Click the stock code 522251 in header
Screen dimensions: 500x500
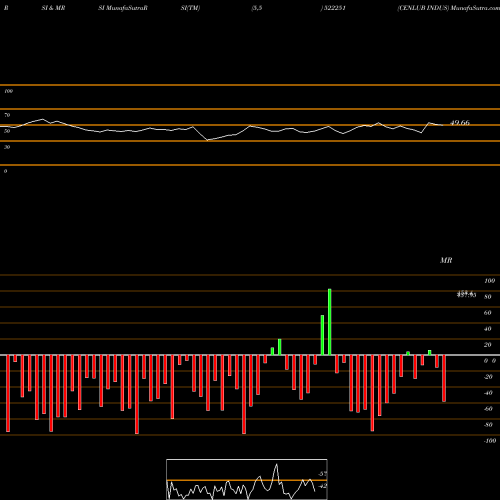point(334,8)
